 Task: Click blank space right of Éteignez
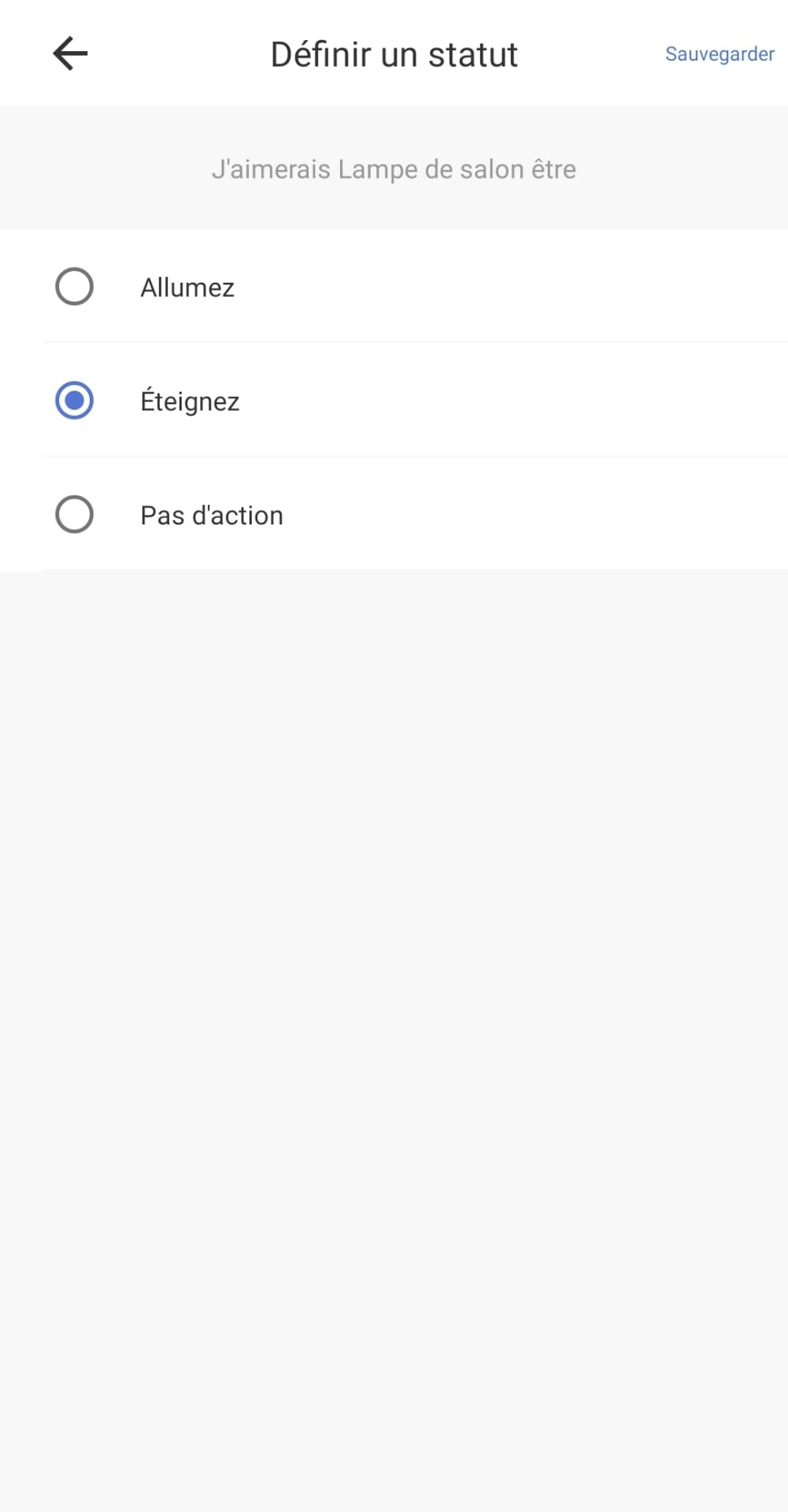click(x=512, y=402)
